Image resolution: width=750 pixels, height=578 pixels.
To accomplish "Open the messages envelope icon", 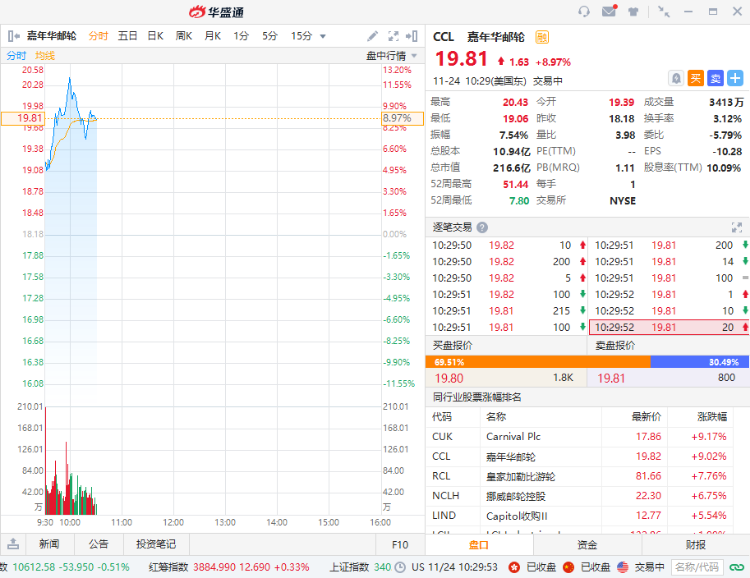I will 609,12.
